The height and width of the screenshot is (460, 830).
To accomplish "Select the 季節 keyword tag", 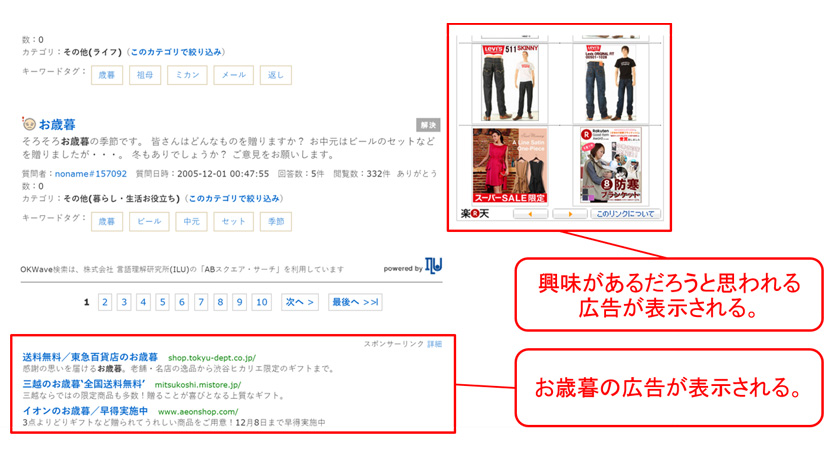I will [276, 221].
